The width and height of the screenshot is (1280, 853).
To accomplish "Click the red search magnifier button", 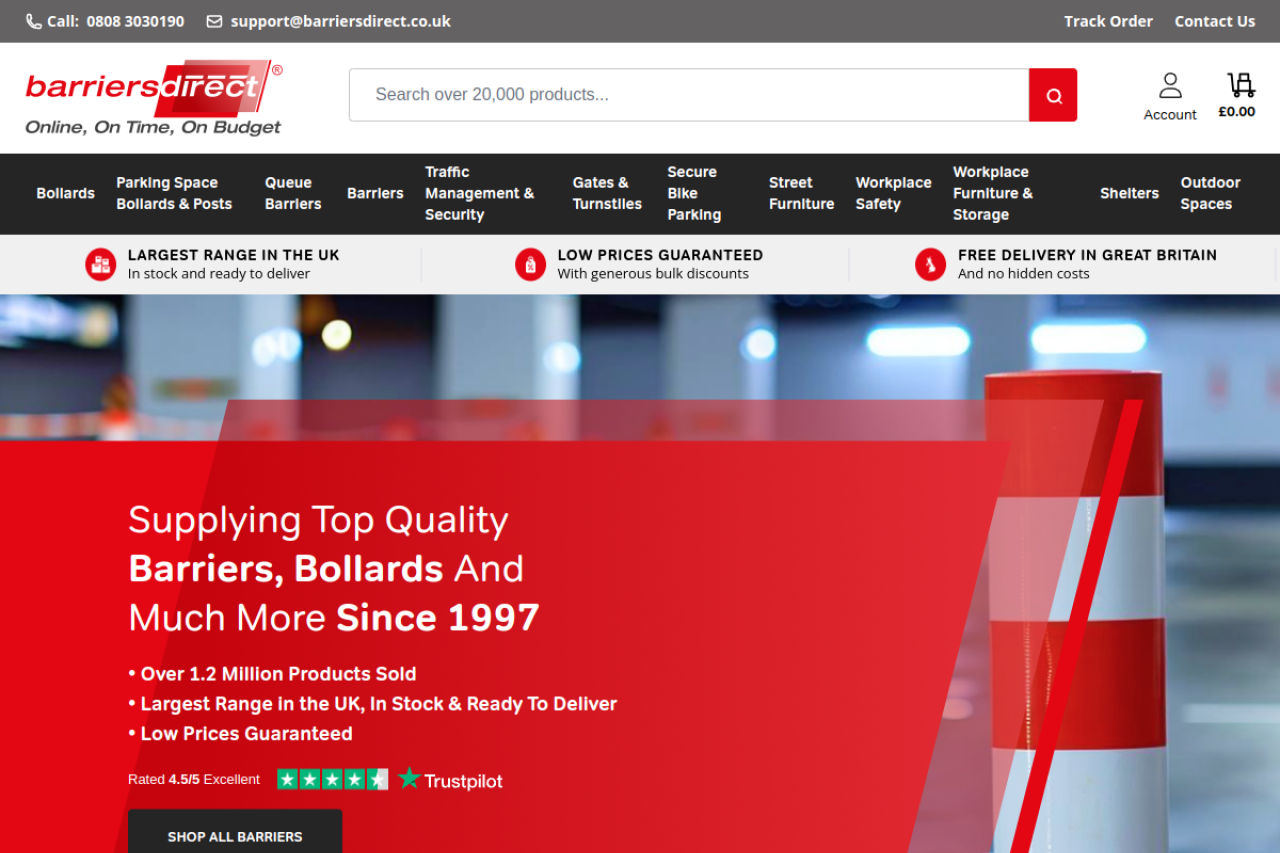I will [1053, 95].
